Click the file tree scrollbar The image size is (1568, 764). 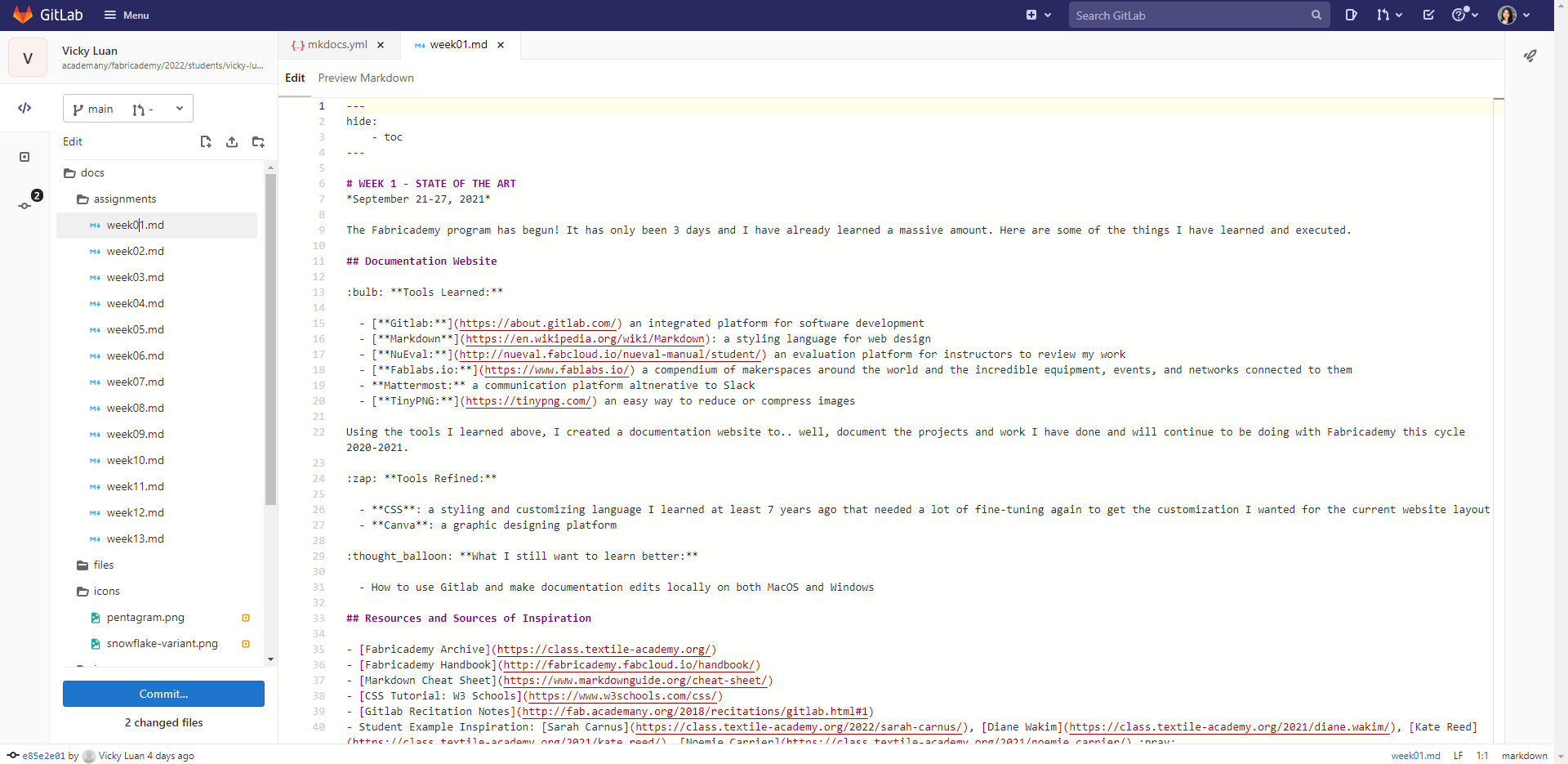270,339
